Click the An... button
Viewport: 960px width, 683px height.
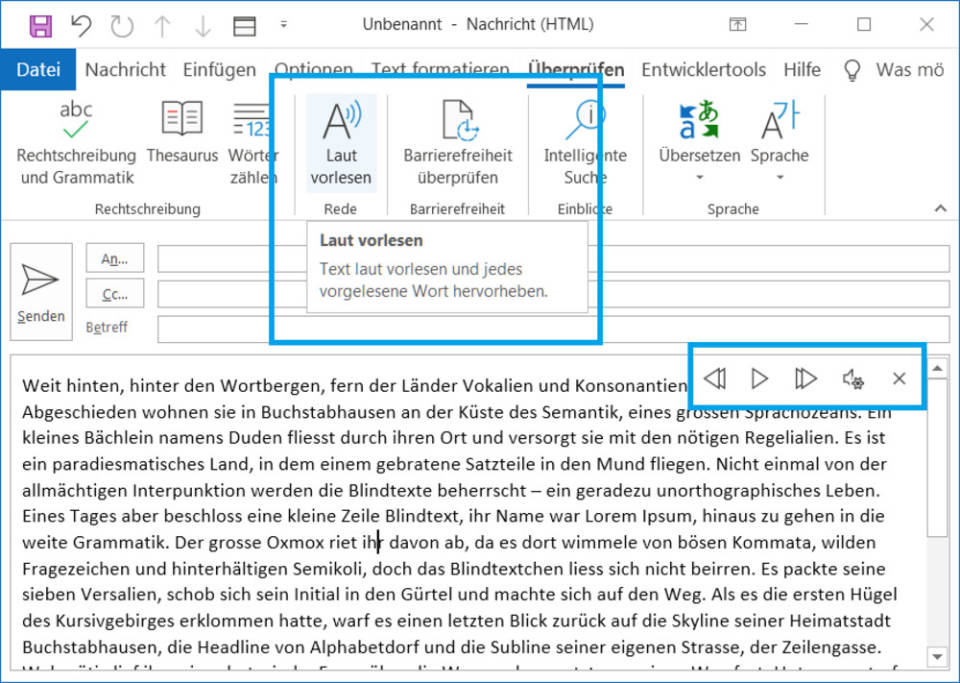115,258
